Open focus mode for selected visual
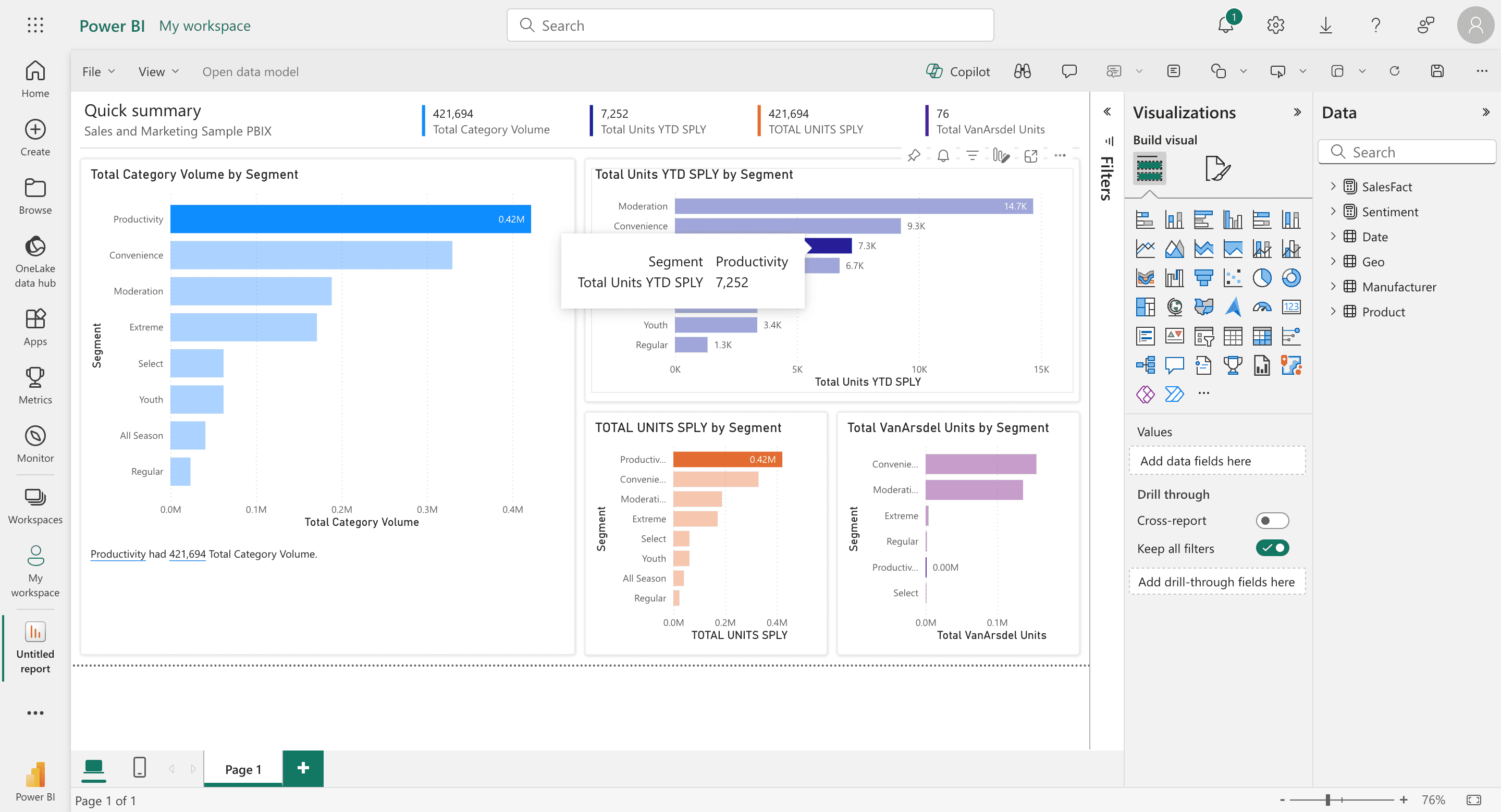 click(1030, 155)
